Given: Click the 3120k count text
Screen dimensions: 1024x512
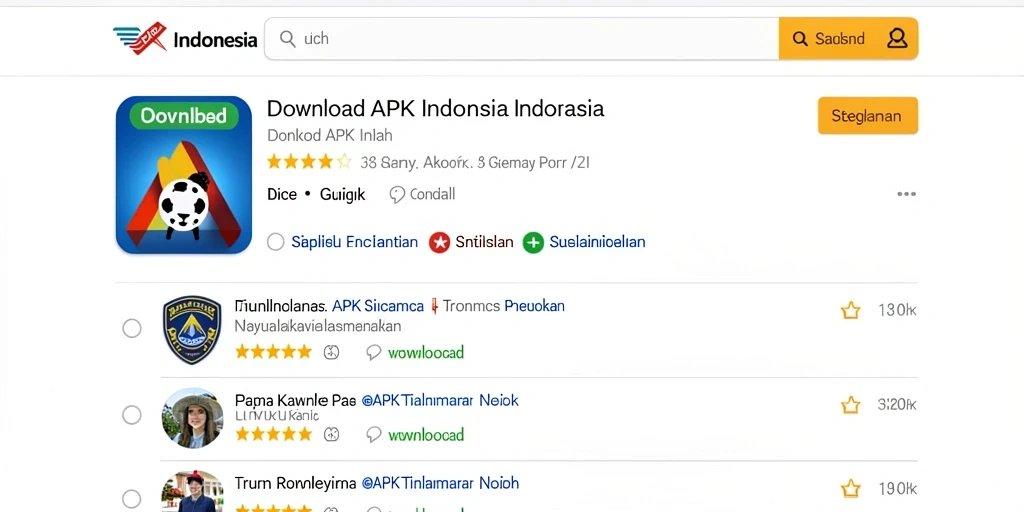Looking at the screenshot, I should coord(897,405).
